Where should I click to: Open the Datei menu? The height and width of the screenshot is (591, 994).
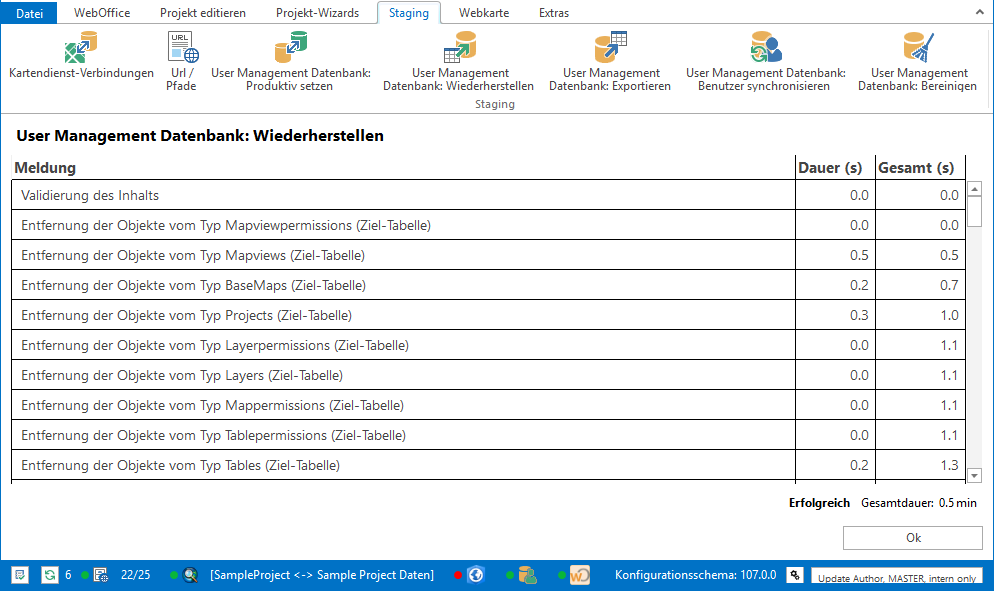click(x=28, y=13)
